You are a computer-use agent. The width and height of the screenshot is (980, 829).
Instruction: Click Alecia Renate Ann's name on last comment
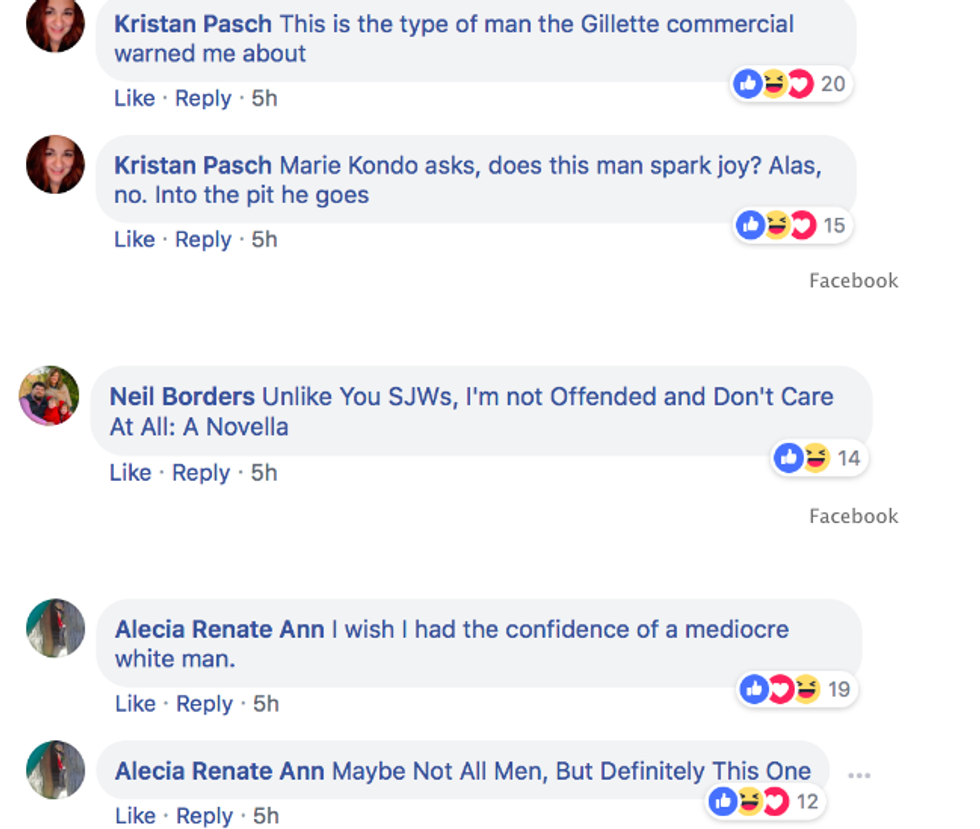(x=219, y=771)
